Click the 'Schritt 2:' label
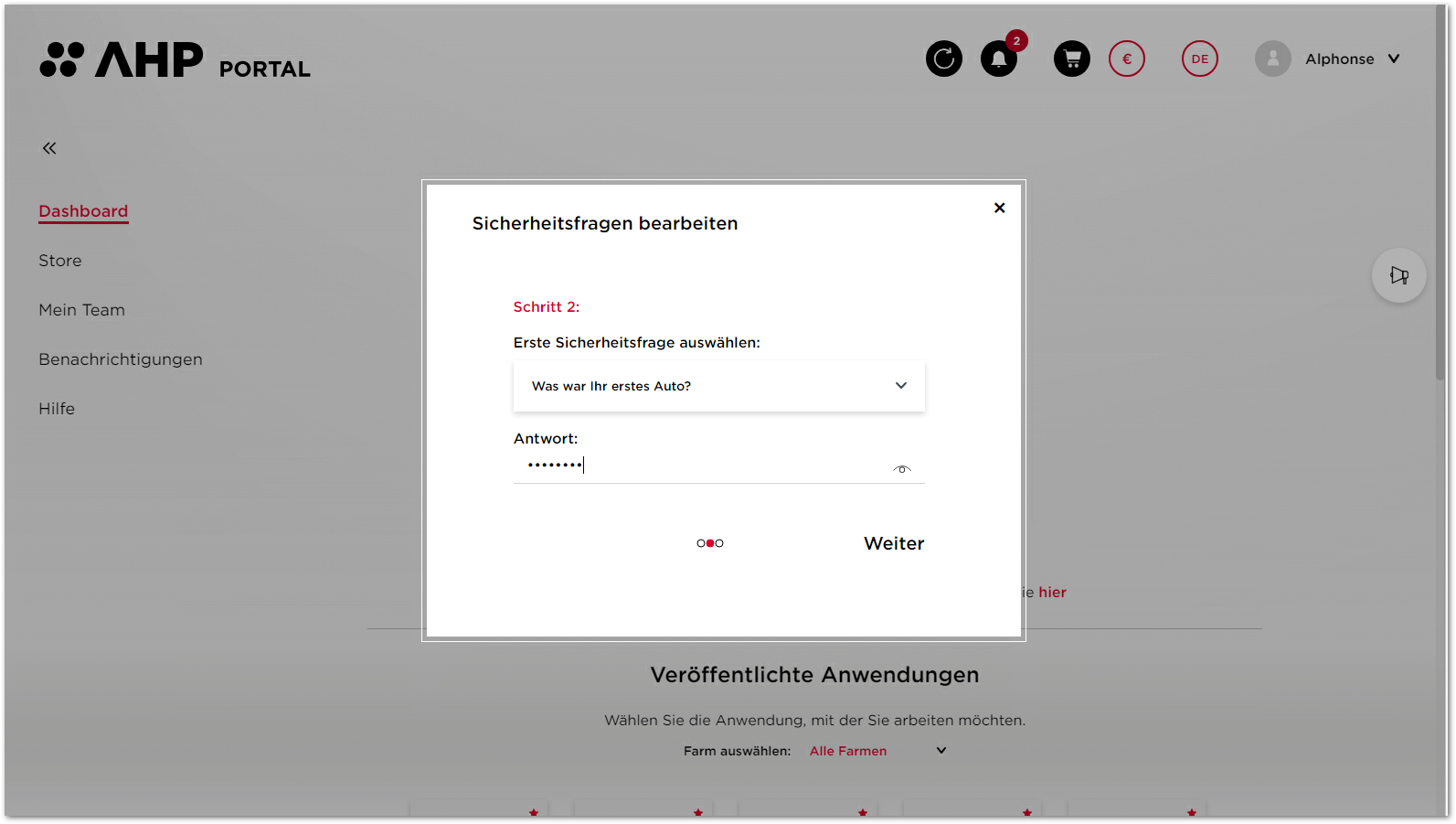The width and height of the screenshot is (1456, 824). tap(547, 307)
